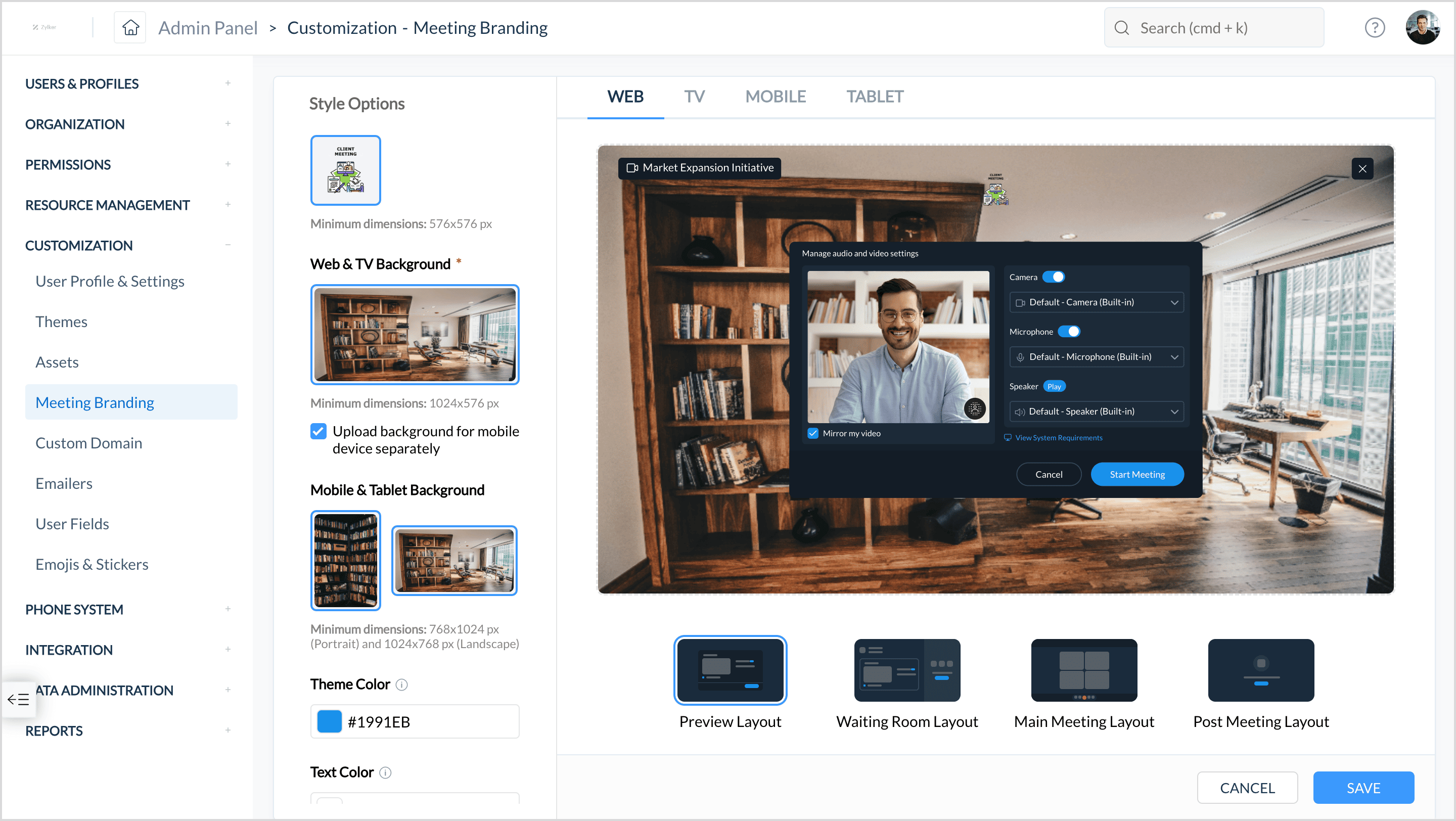
Task: Toggle the Camera switch off
Action: click(1054, 277)
